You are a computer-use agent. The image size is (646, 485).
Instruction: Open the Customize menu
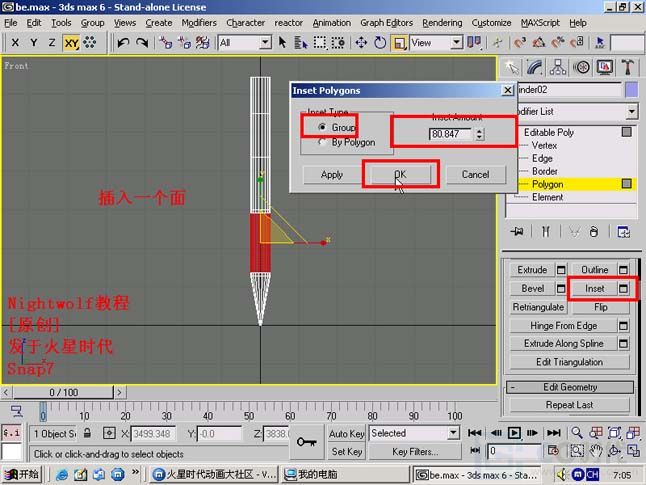tap(491, 23)
